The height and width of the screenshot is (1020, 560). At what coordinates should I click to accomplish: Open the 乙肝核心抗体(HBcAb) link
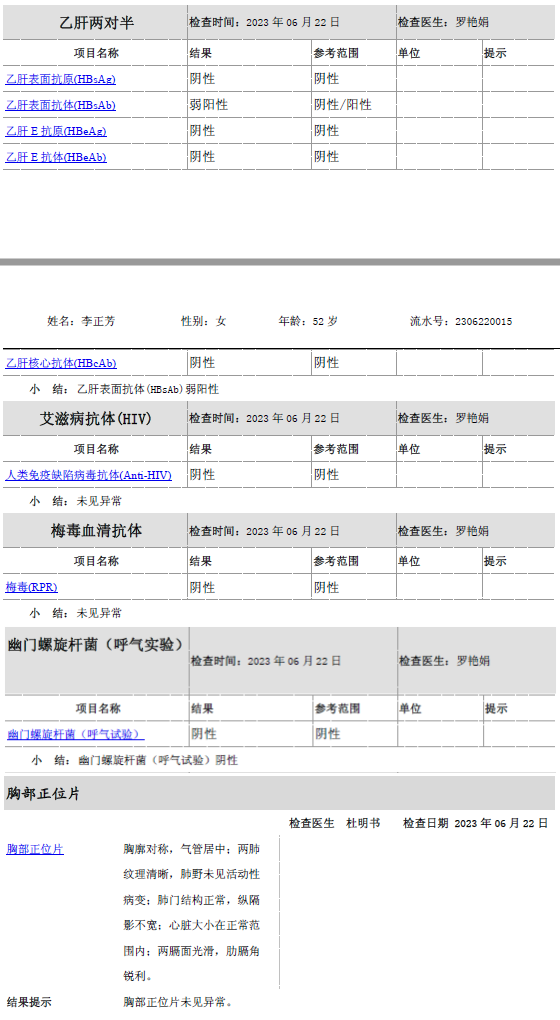coord(61,364)
